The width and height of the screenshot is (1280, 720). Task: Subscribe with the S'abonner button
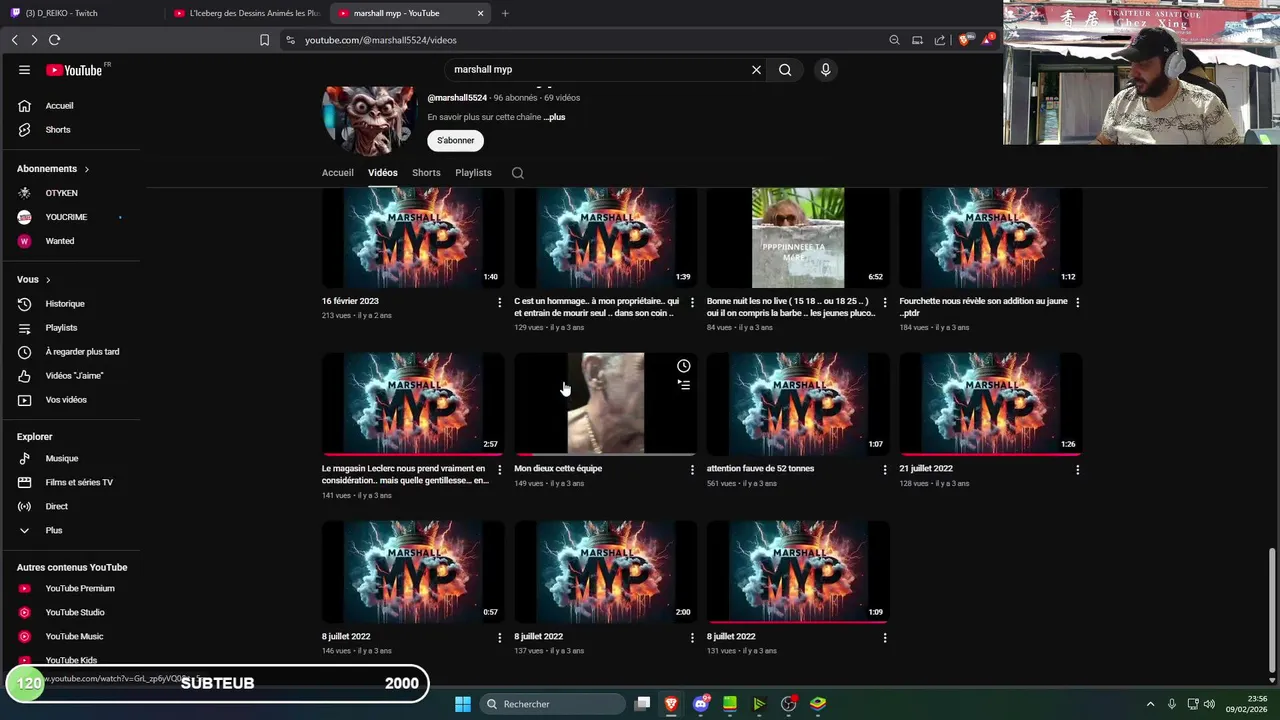click(456, 141)
